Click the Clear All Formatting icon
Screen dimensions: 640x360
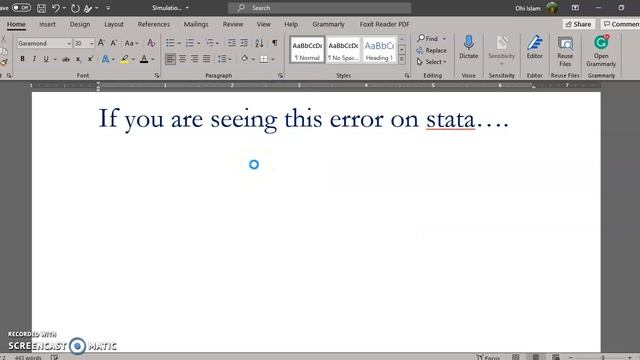coord(151,42)
